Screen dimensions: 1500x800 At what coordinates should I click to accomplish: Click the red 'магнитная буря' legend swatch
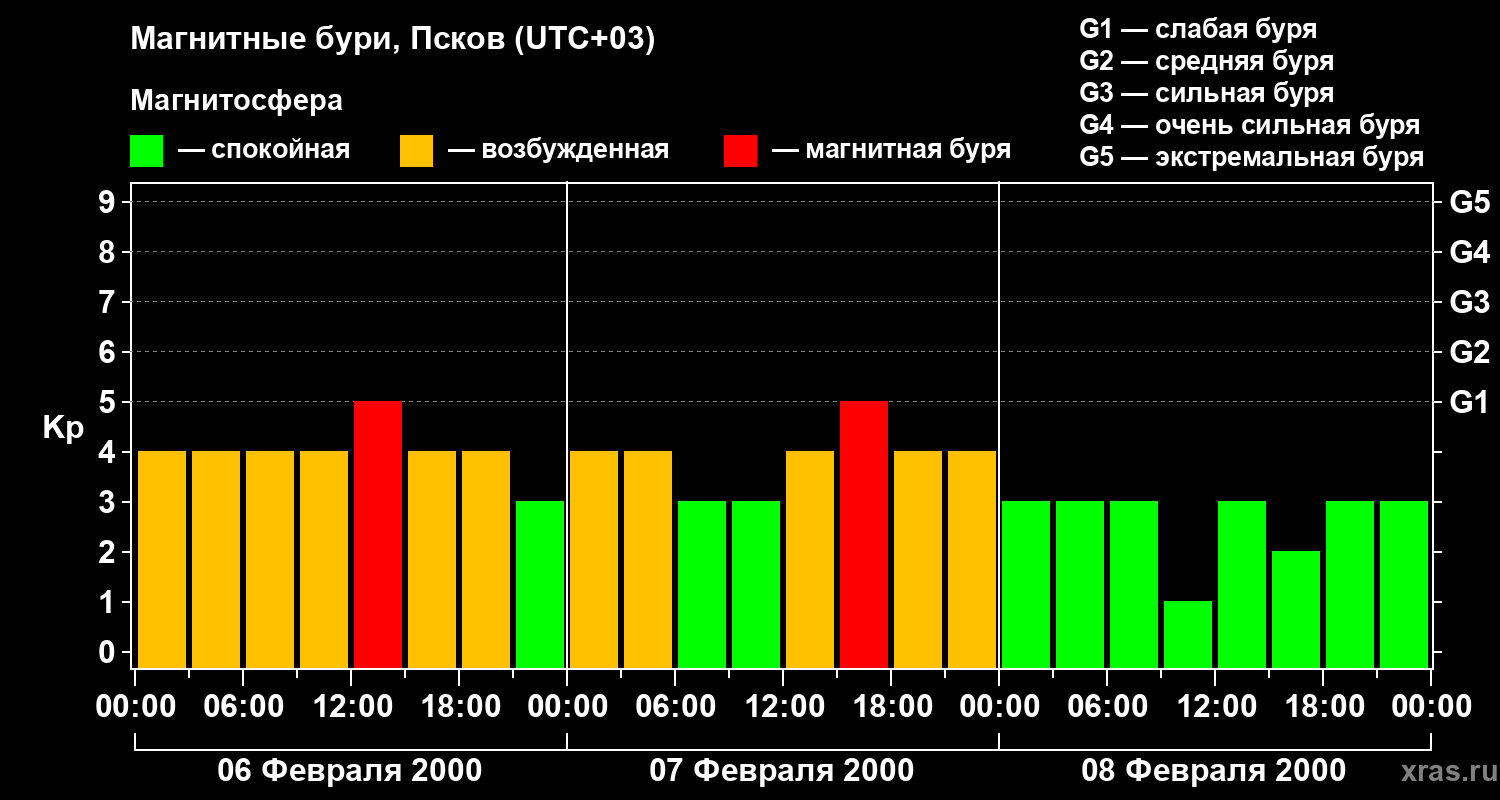tap(740, 151)
